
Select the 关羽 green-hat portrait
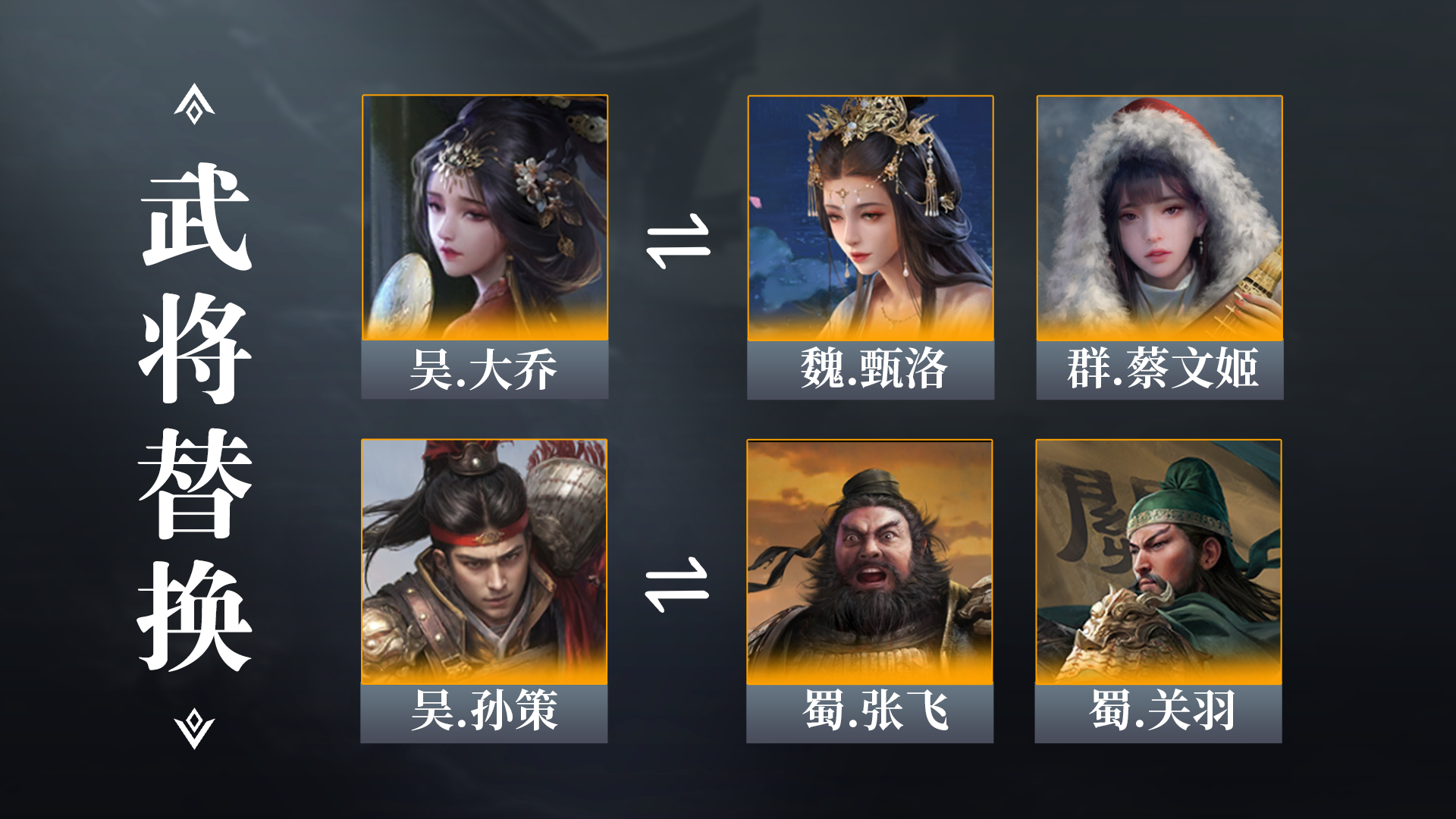(1158, 562)
